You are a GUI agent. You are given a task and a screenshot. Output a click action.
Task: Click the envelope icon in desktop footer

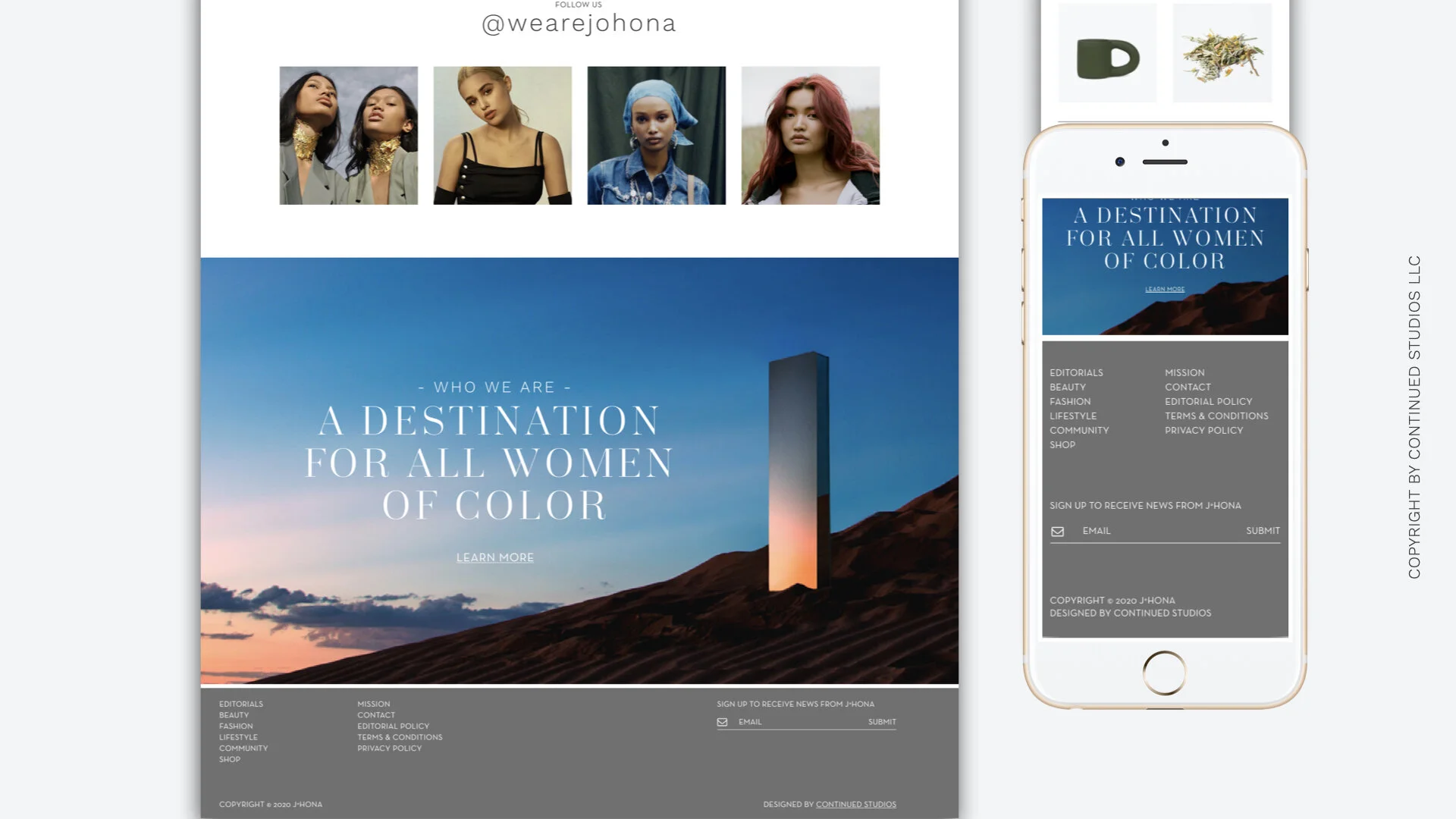[x=722, y=722]
